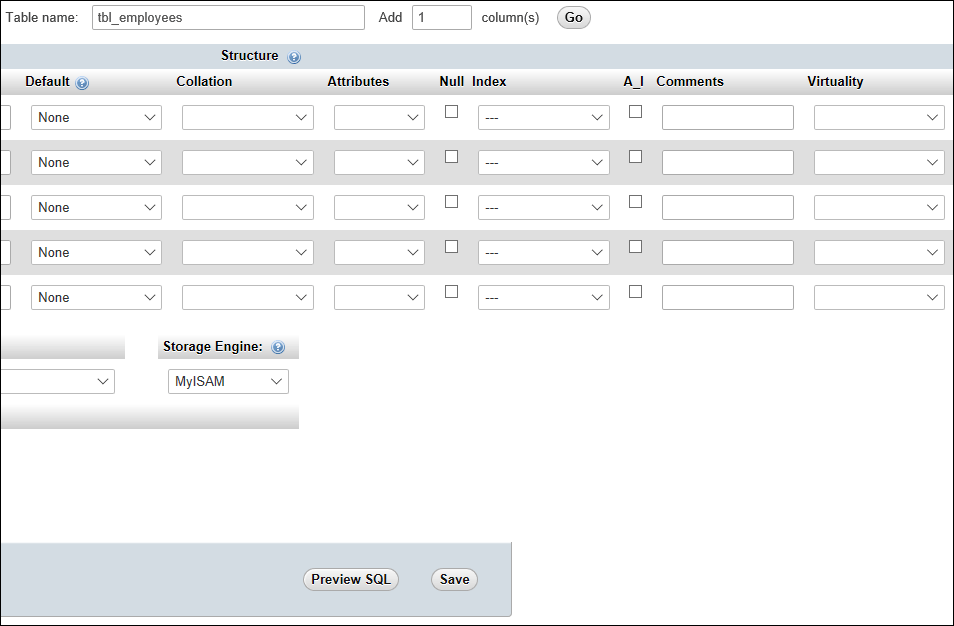Click the help icon beside Default header
The image size is (954, 626).
pos(82,83)
